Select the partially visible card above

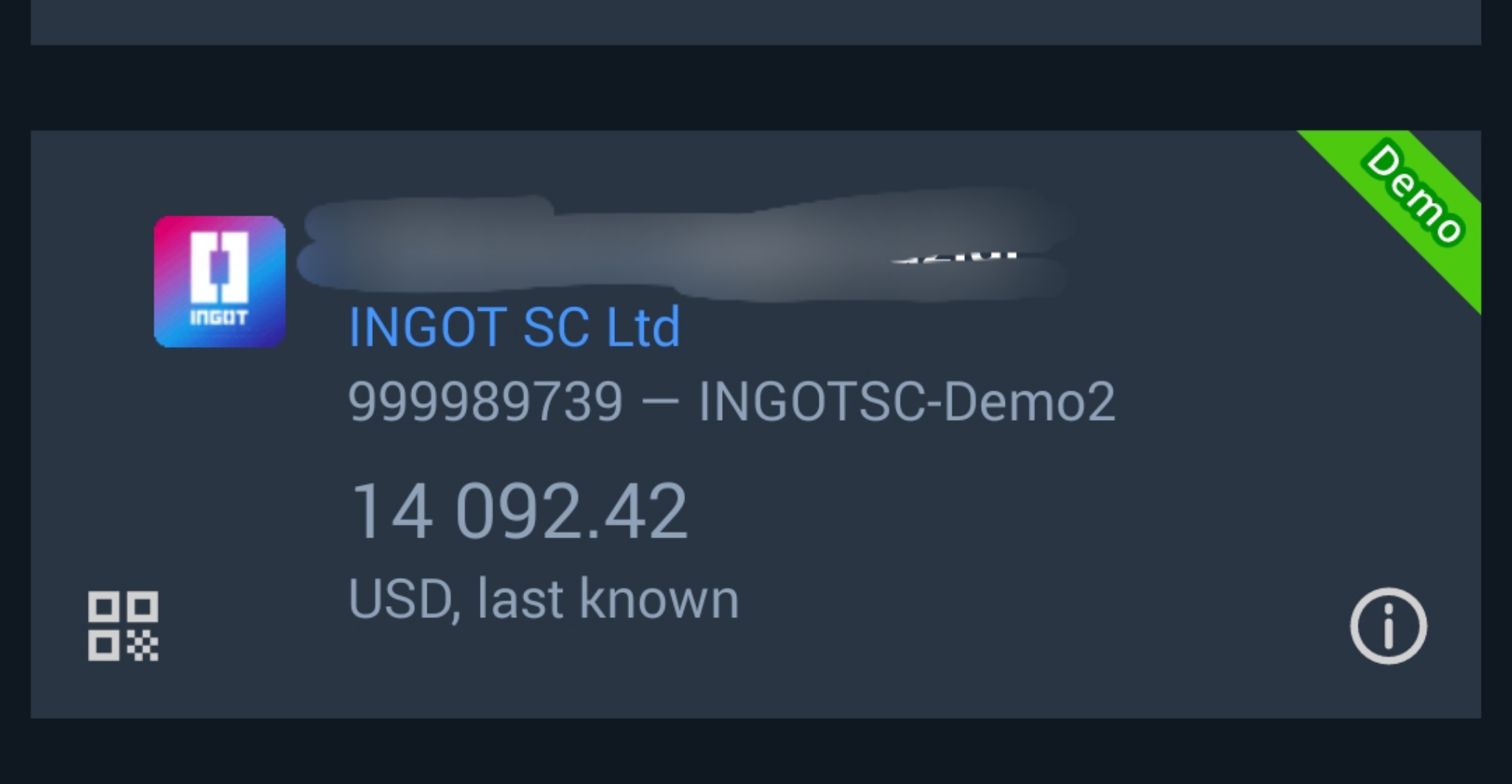coord(756,22)
